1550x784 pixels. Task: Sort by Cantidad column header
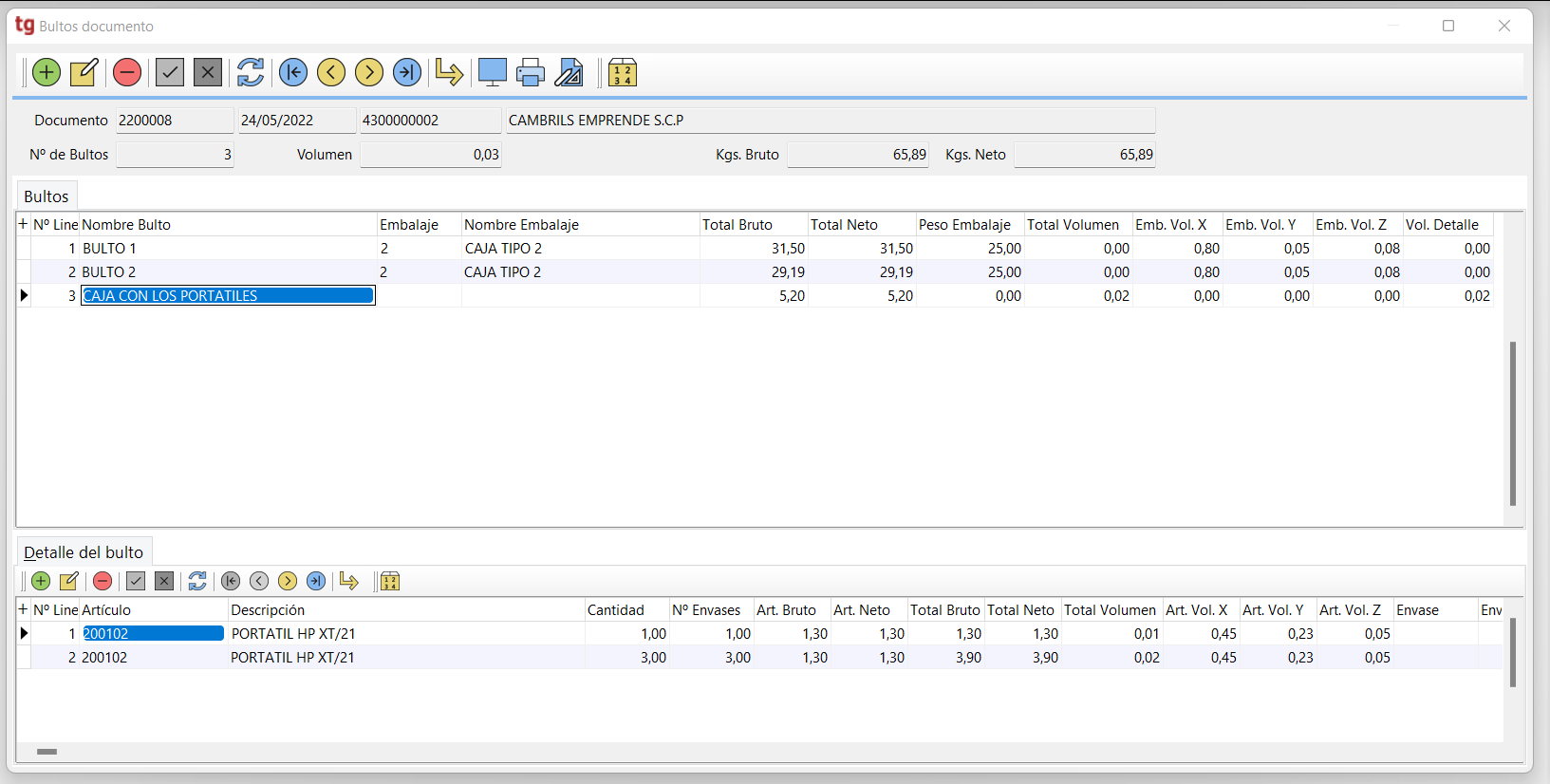(626, 610)
